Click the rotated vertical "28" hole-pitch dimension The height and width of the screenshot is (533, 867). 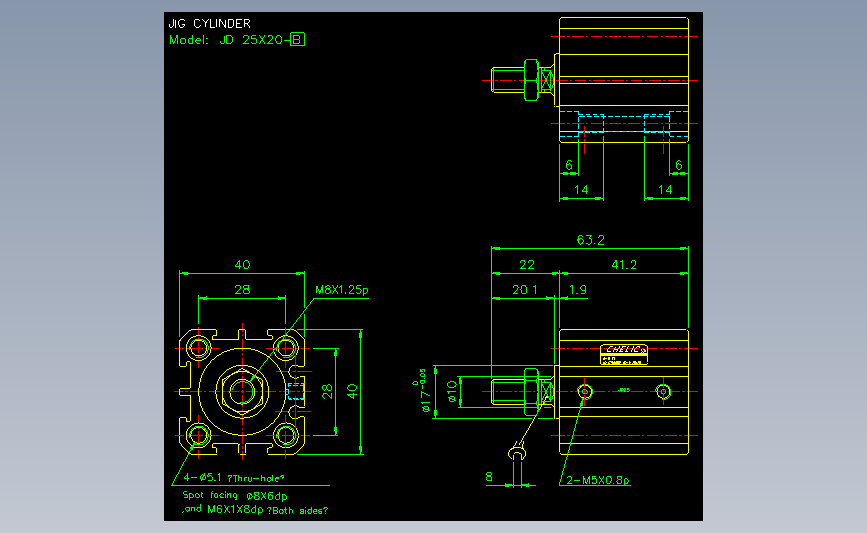(327, 391)
